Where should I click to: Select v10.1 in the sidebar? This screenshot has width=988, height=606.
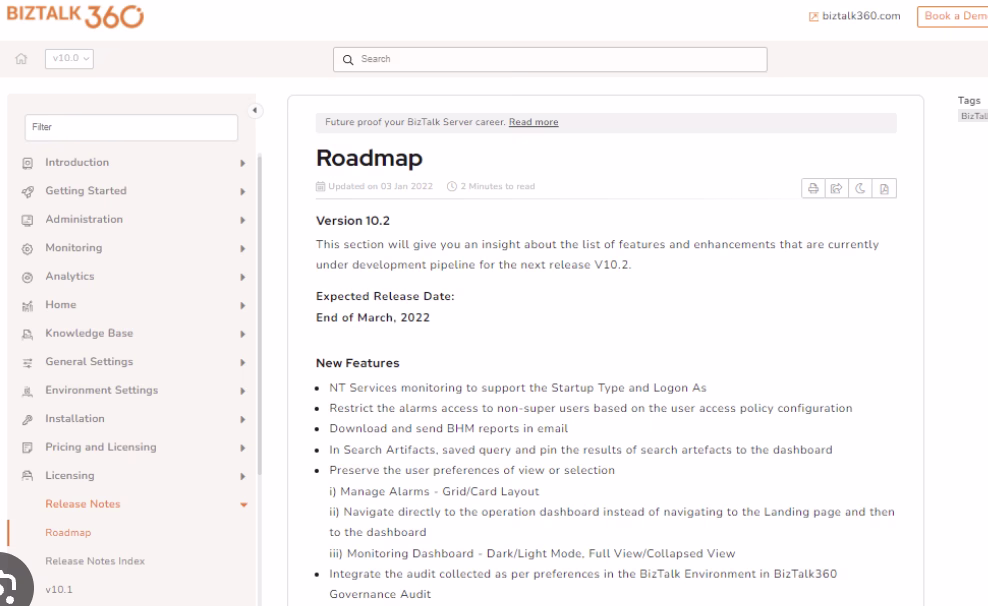[58, 590]
